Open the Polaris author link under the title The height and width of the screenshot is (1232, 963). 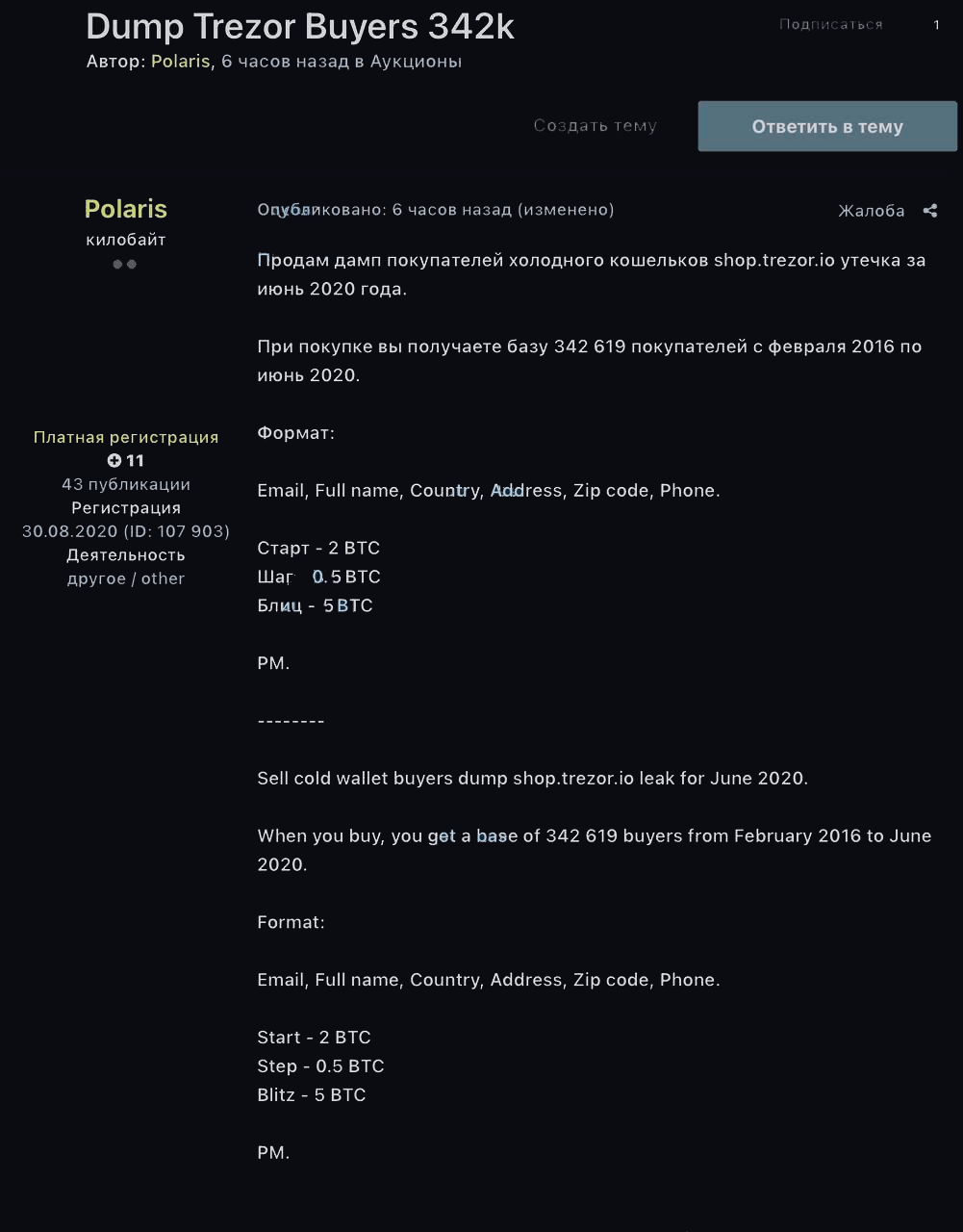click(180, 61)
